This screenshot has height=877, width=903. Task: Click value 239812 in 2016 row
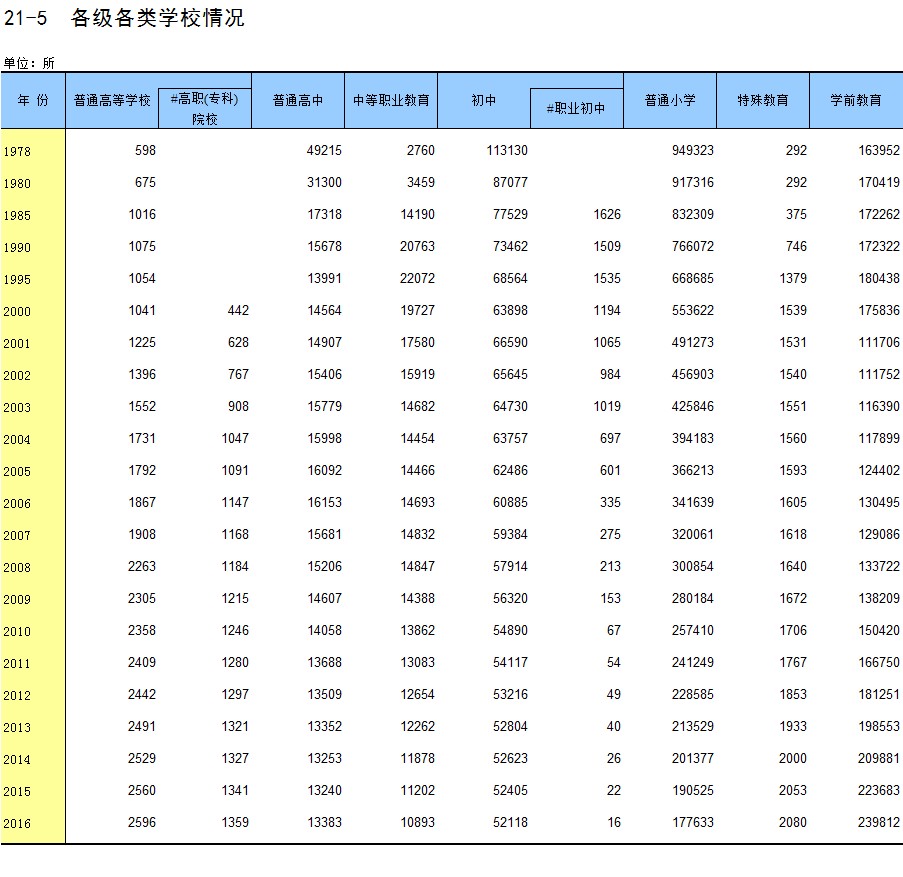(x=879, y=822)
